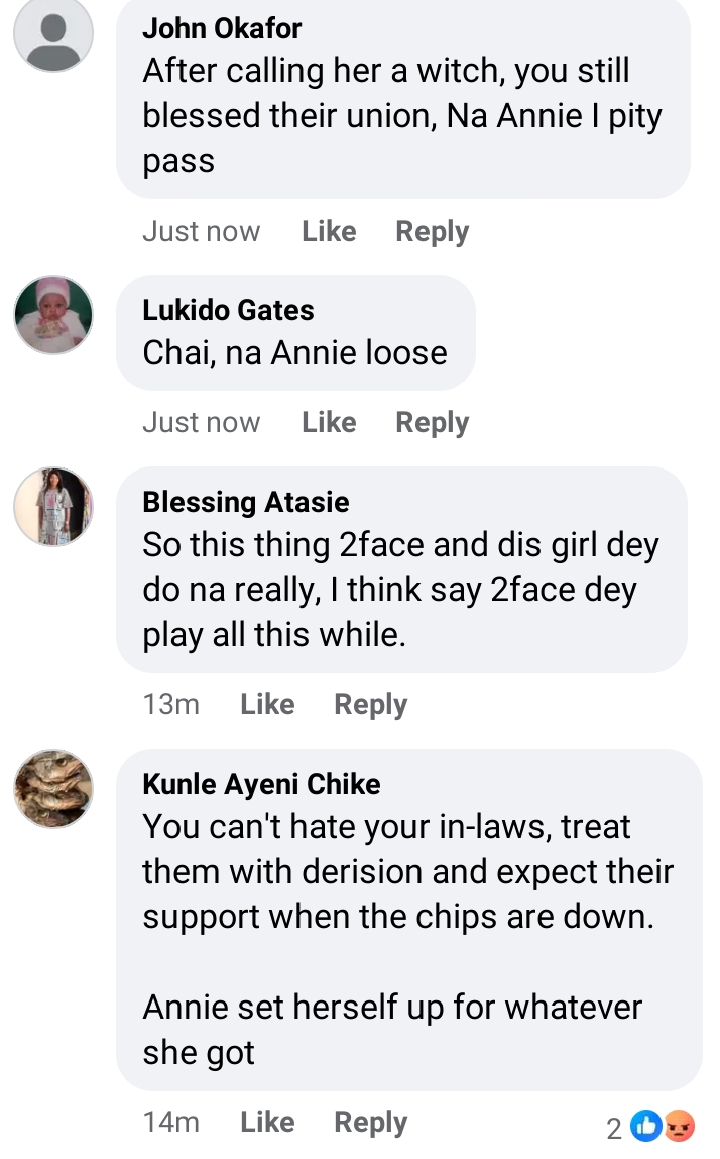Reply to John Okafor's comment
The height and width of the screenshot is (1159, 720).
click(432, 231)
